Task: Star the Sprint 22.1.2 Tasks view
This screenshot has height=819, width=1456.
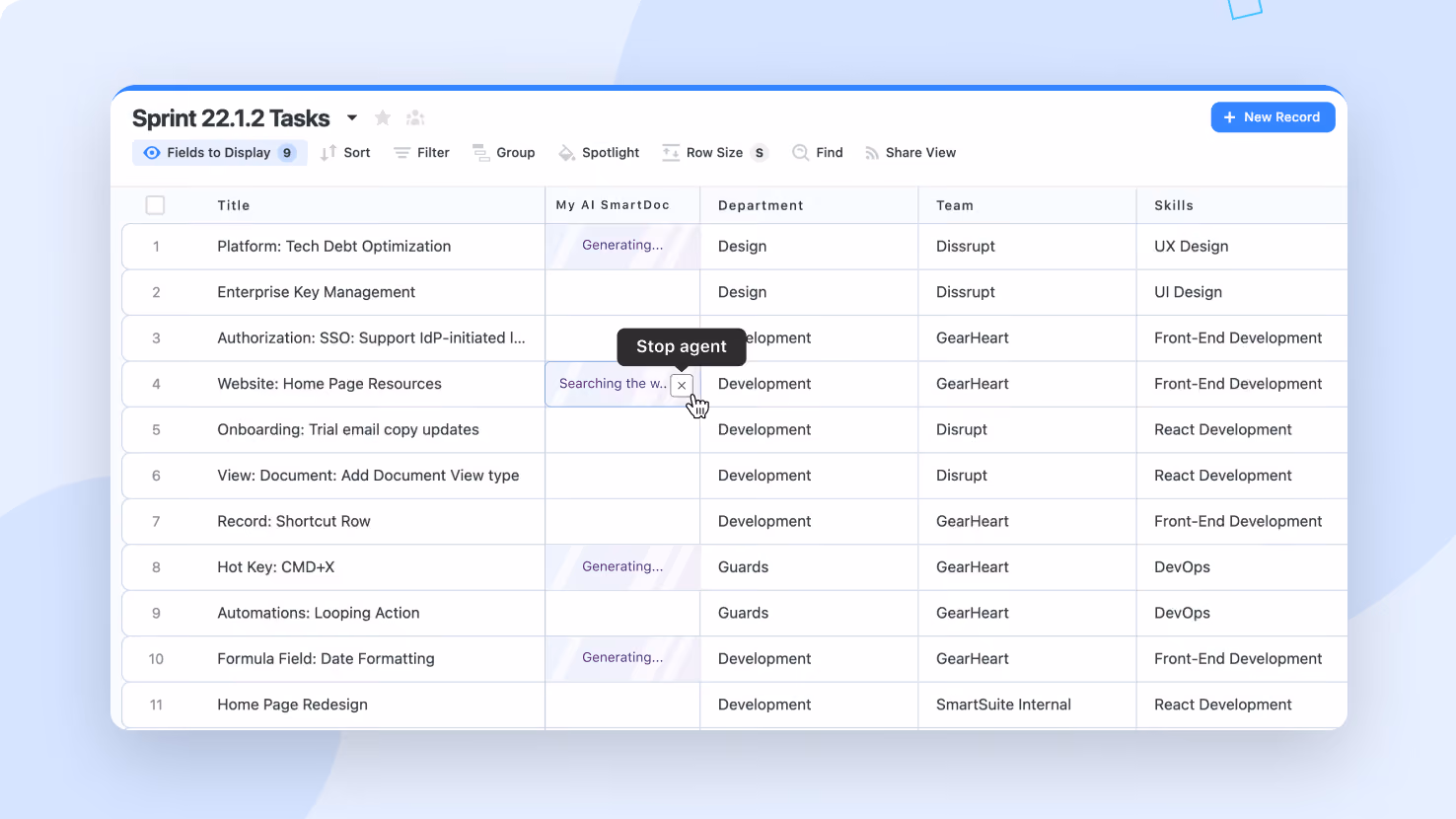Action: (383, 118)
